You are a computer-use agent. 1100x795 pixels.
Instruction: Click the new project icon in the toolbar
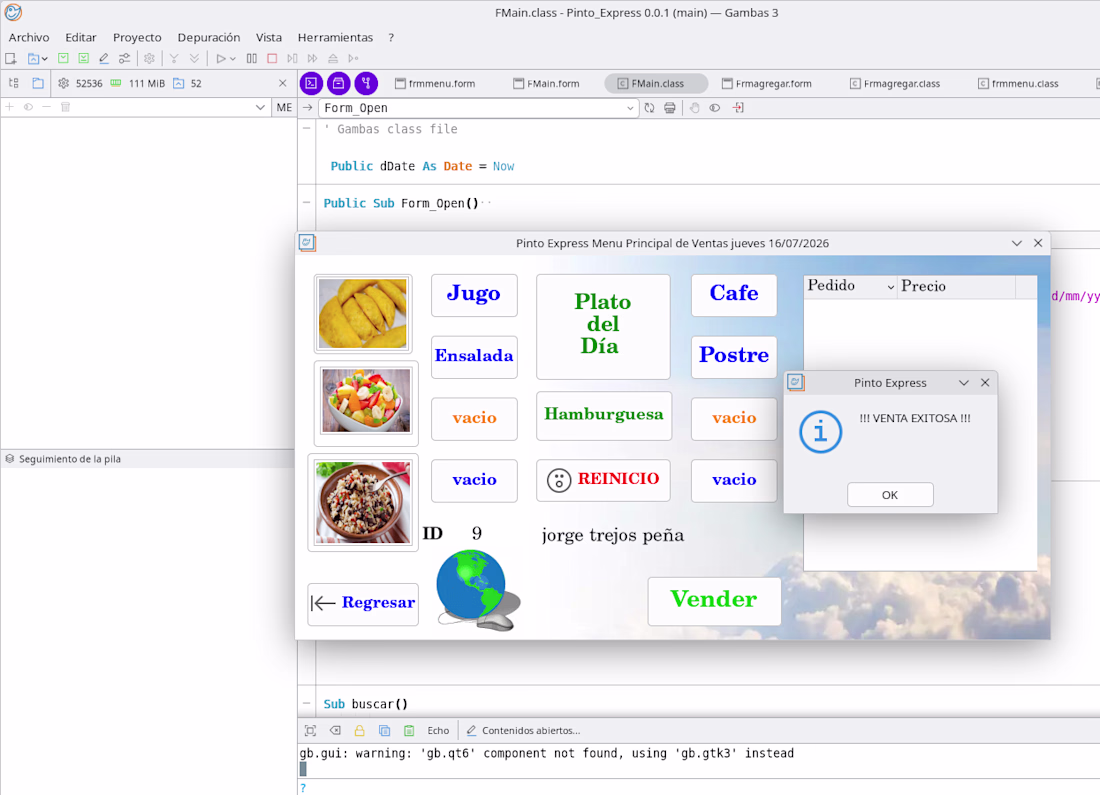click(11, 58)
